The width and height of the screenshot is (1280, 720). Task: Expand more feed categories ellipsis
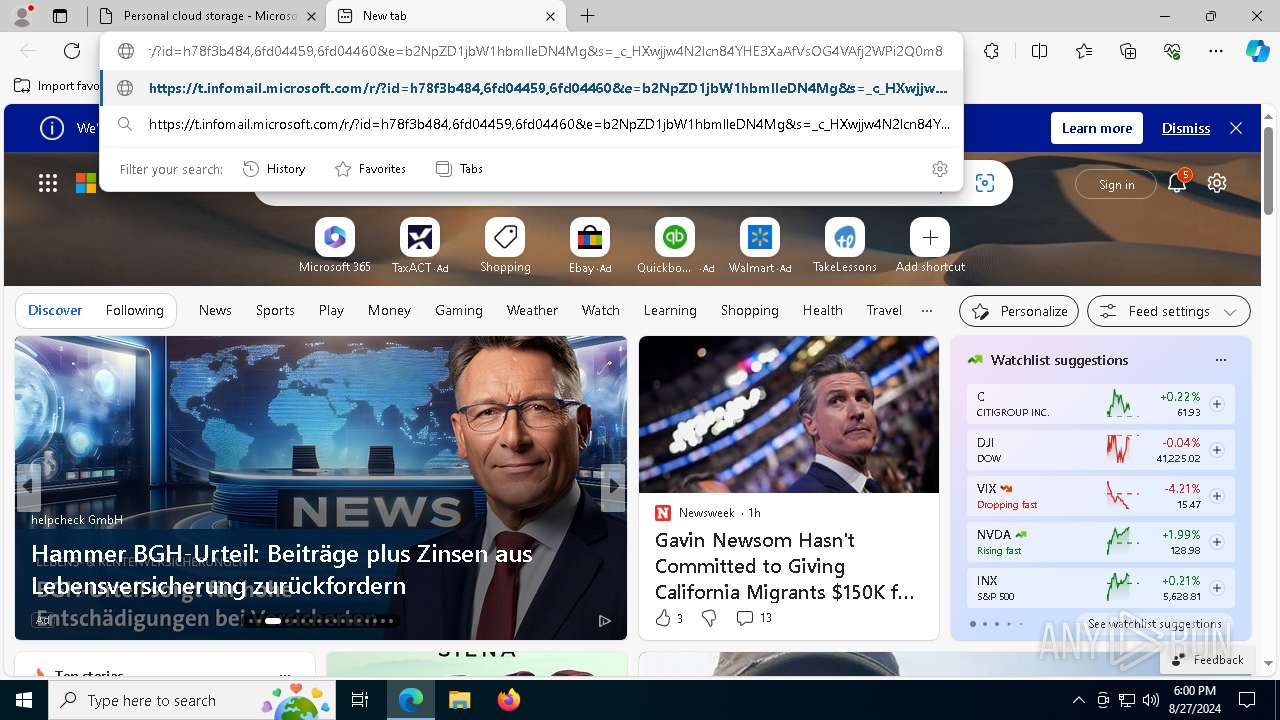(926, 311)
